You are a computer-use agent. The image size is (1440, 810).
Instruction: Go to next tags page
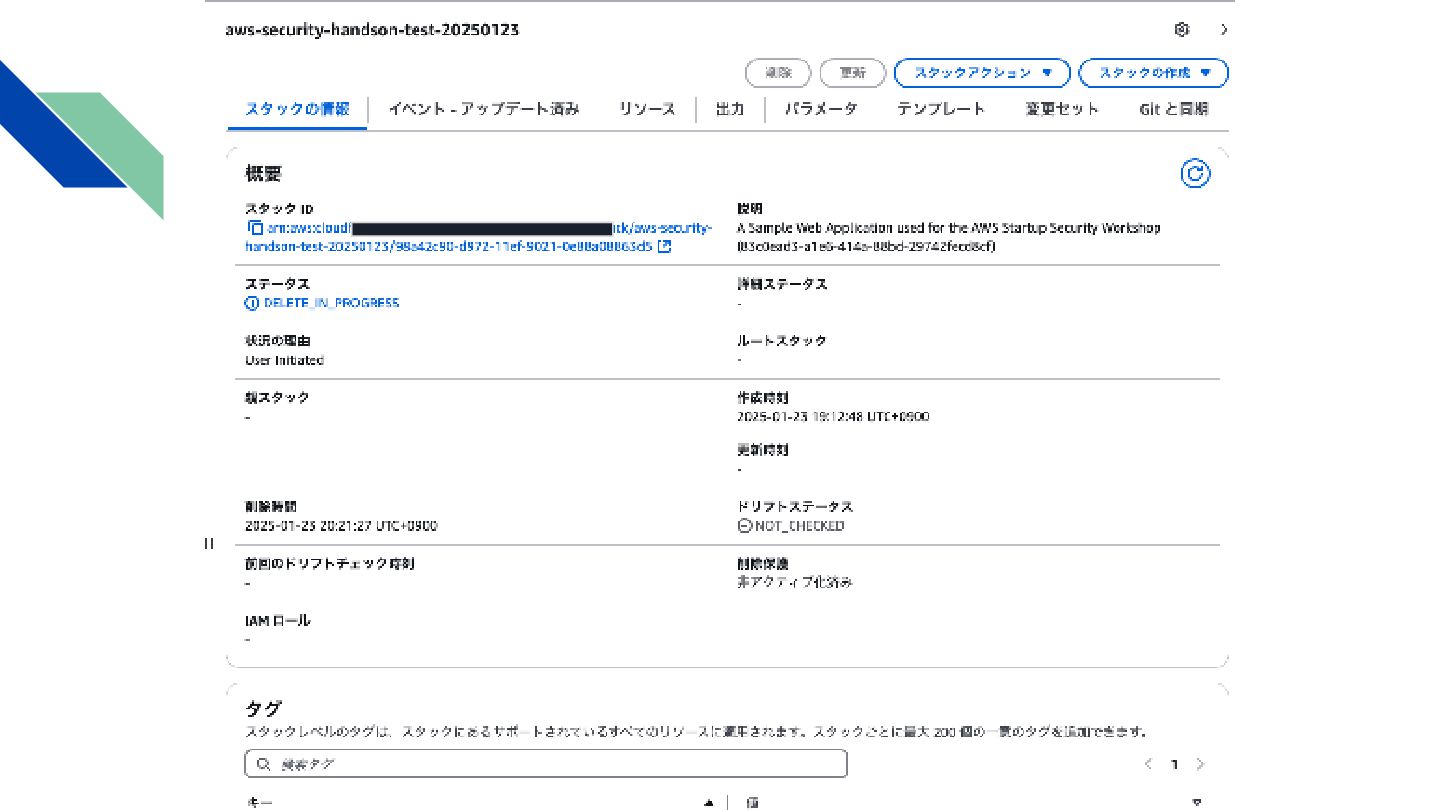(1200, 764)
